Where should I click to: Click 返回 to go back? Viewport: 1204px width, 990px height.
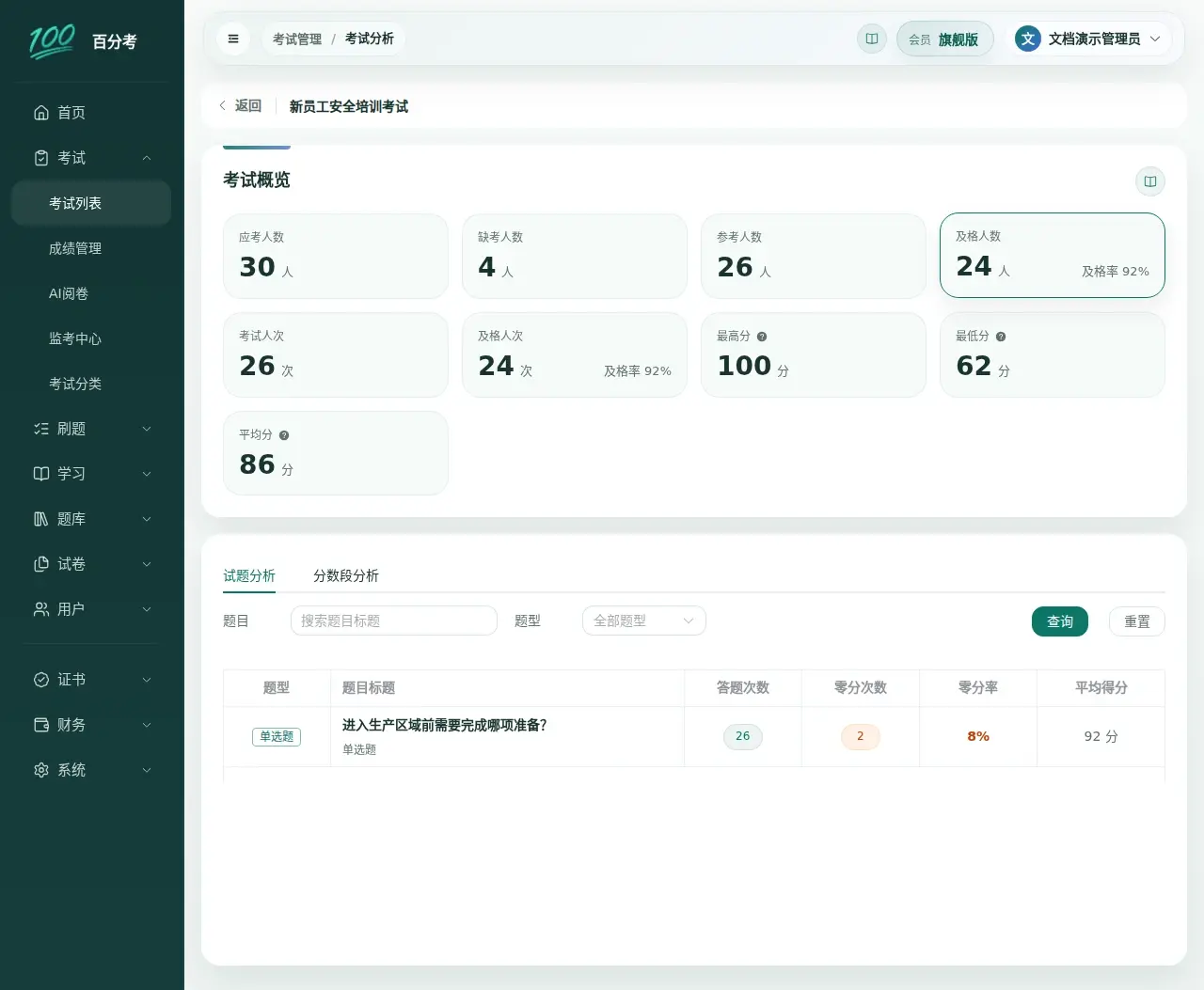(x=240, y=106)
